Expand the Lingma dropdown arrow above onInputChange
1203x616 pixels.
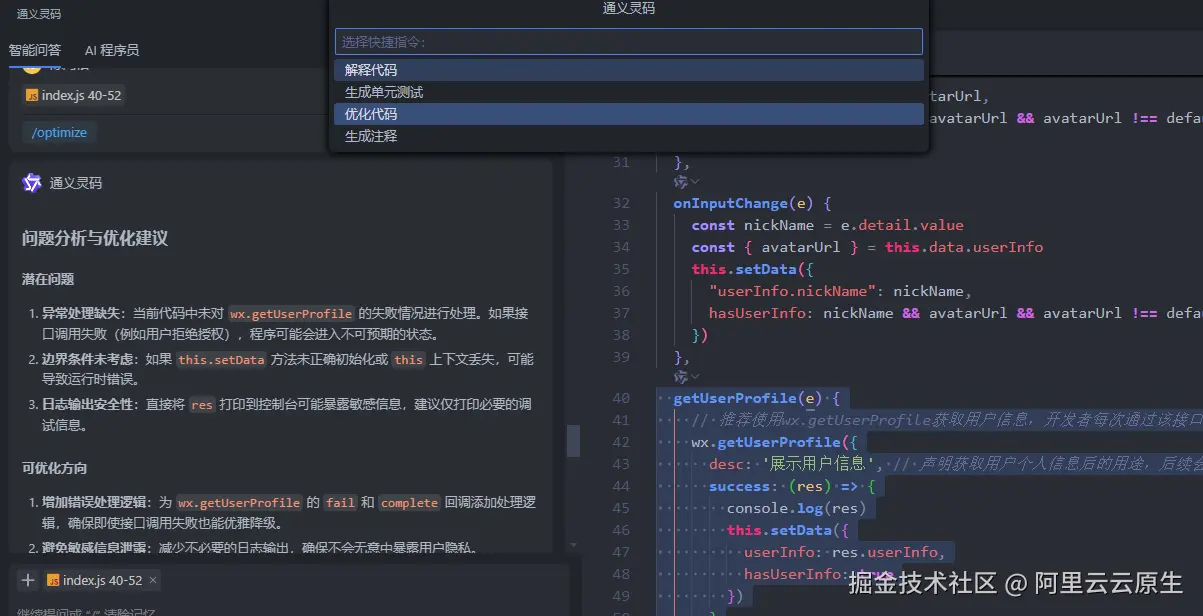tap(695, 182)
